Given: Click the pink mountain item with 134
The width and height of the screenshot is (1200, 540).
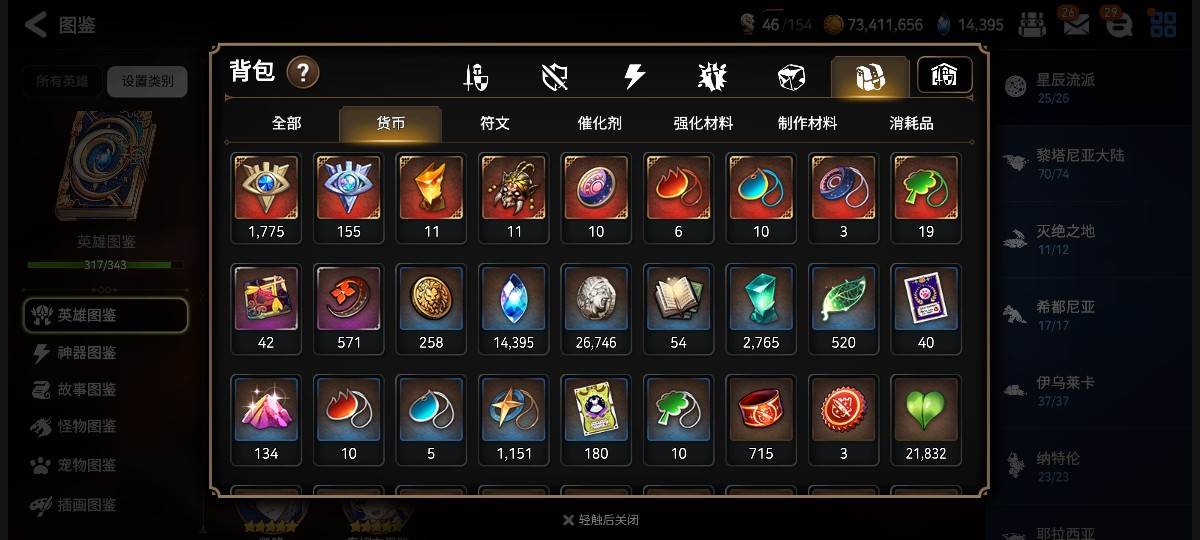Looking at the screenshot, I should (x=266, y=420).
